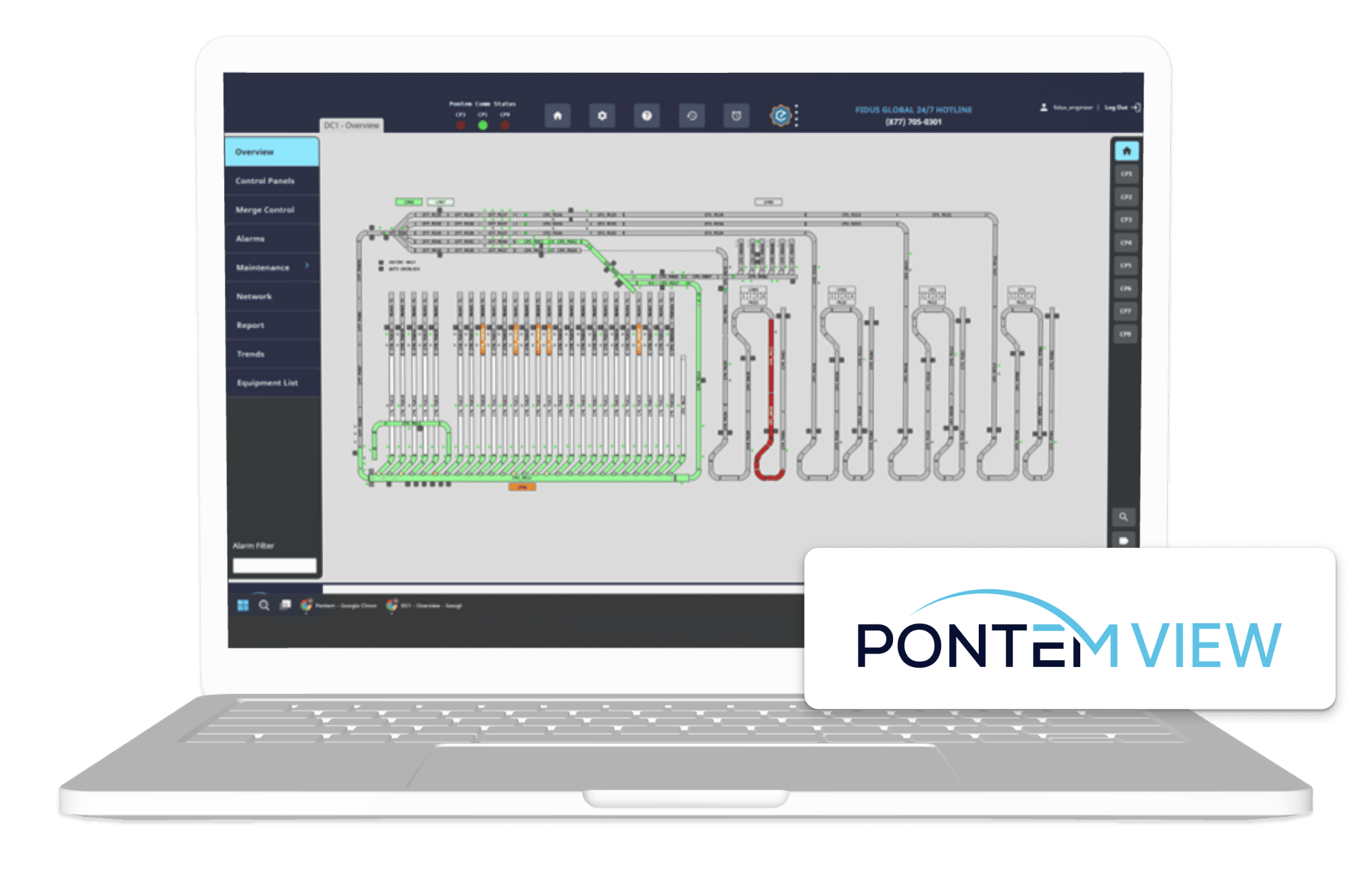The height and width of the screenshot is (896, 1352).
Task: Select CP5 in right sidebar
Action: pyautogui.click(x=1126, y=266)
